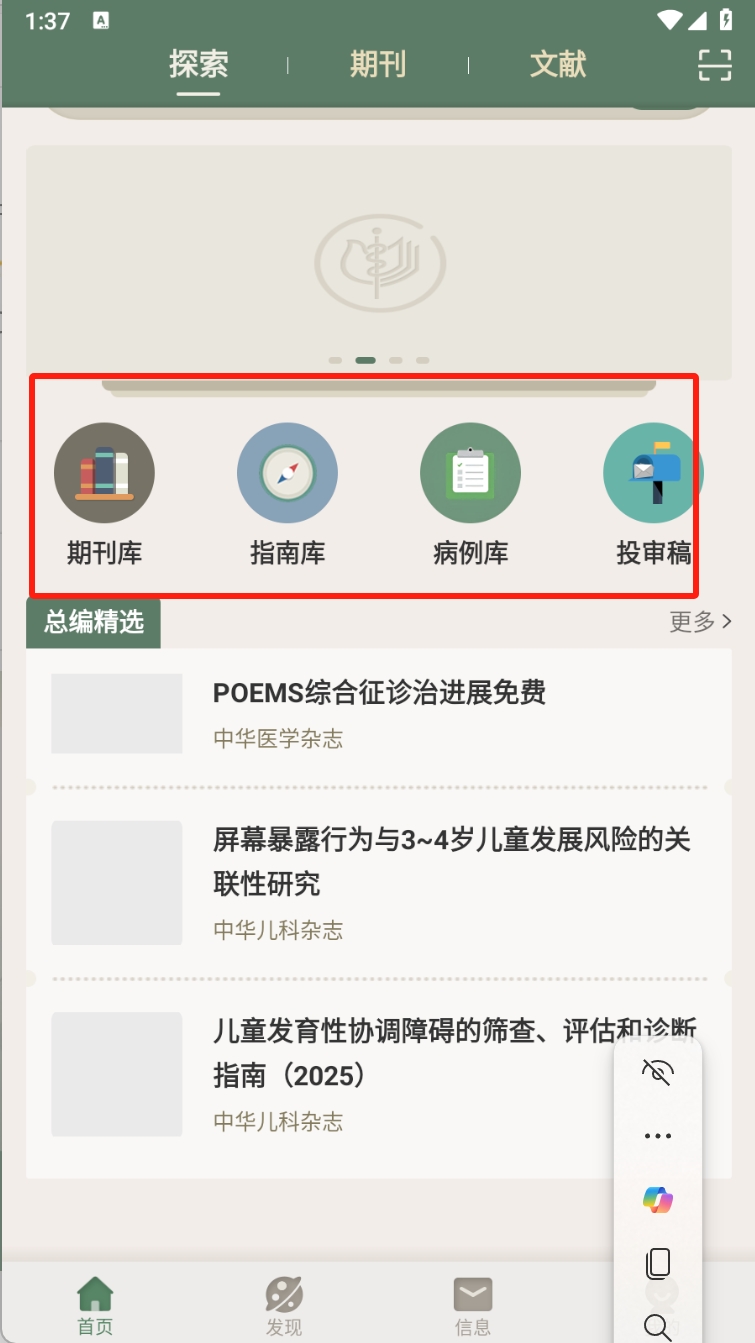
Task: Tap the magnifier search icon in floating toolbar
Action: (658, 1327)
